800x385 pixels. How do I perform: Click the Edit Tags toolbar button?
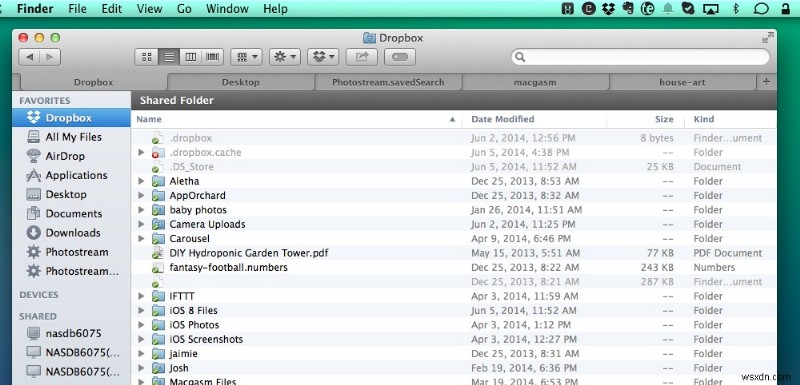click(x=400, y=57)
